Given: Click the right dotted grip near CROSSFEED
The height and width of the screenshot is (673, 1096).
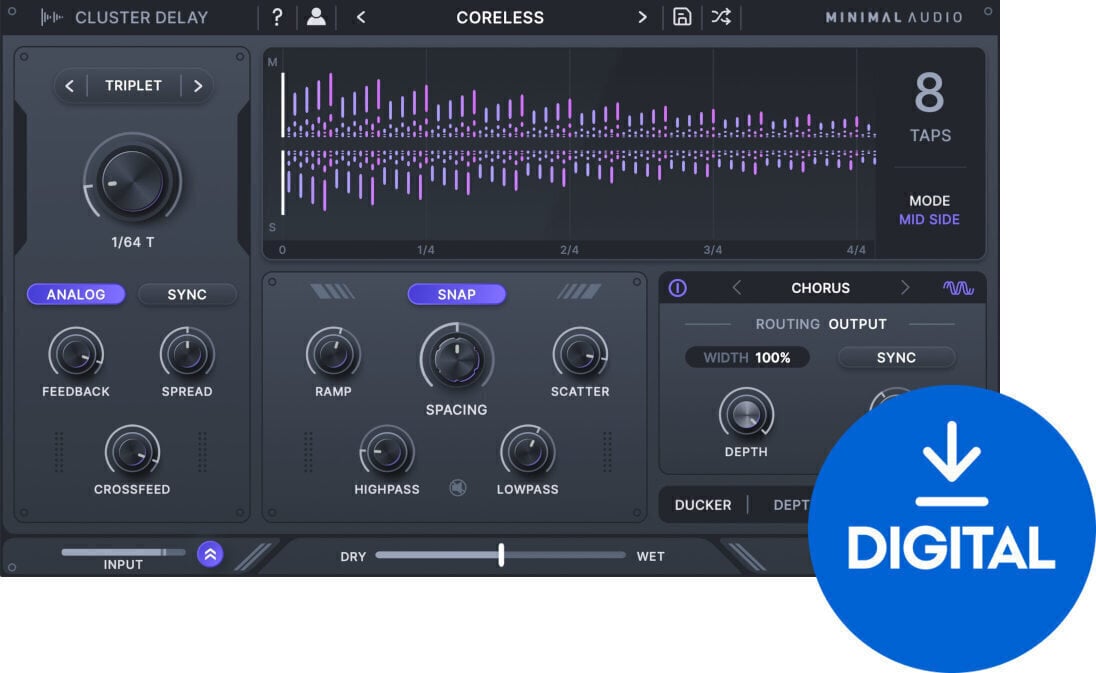Looking at the screenshot, I should click(202, 451).
